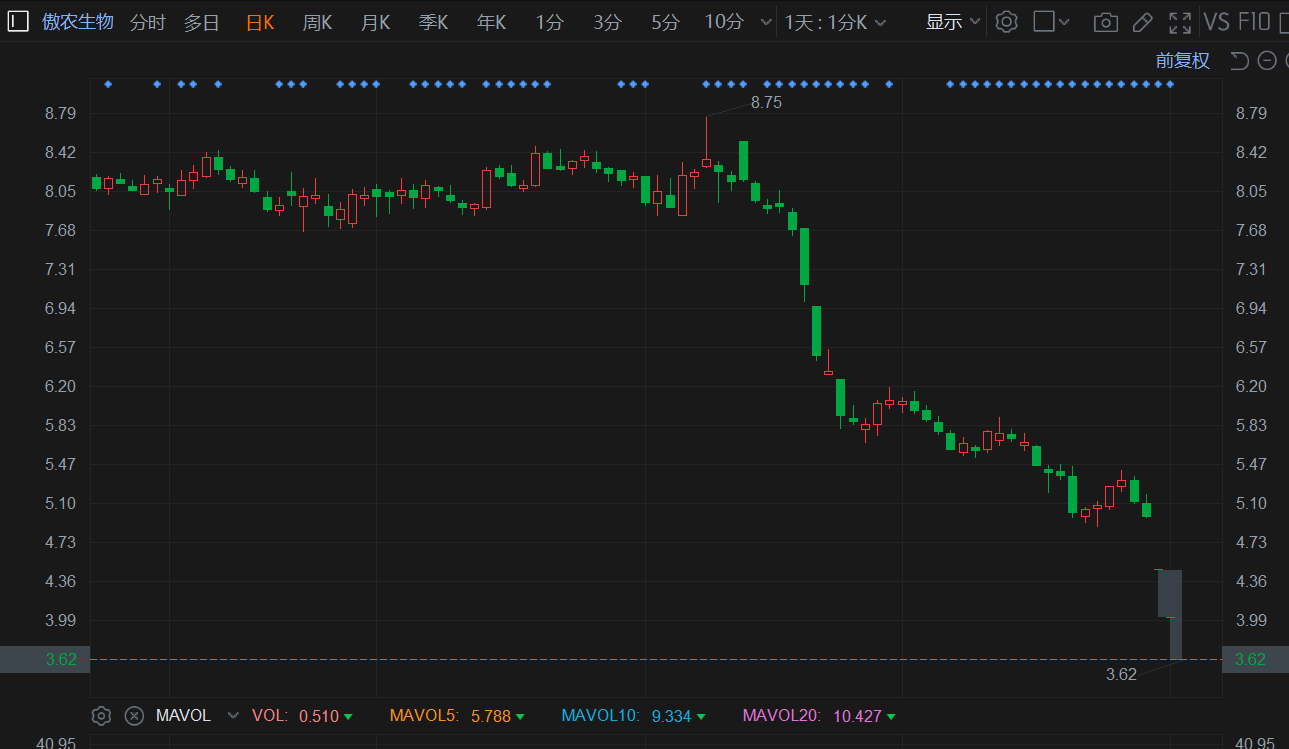The height and width of the screenshot is (749, 1289).
Task: Toggle the window layout square box
Action: pyautogui.click(x=1045, y=22)
